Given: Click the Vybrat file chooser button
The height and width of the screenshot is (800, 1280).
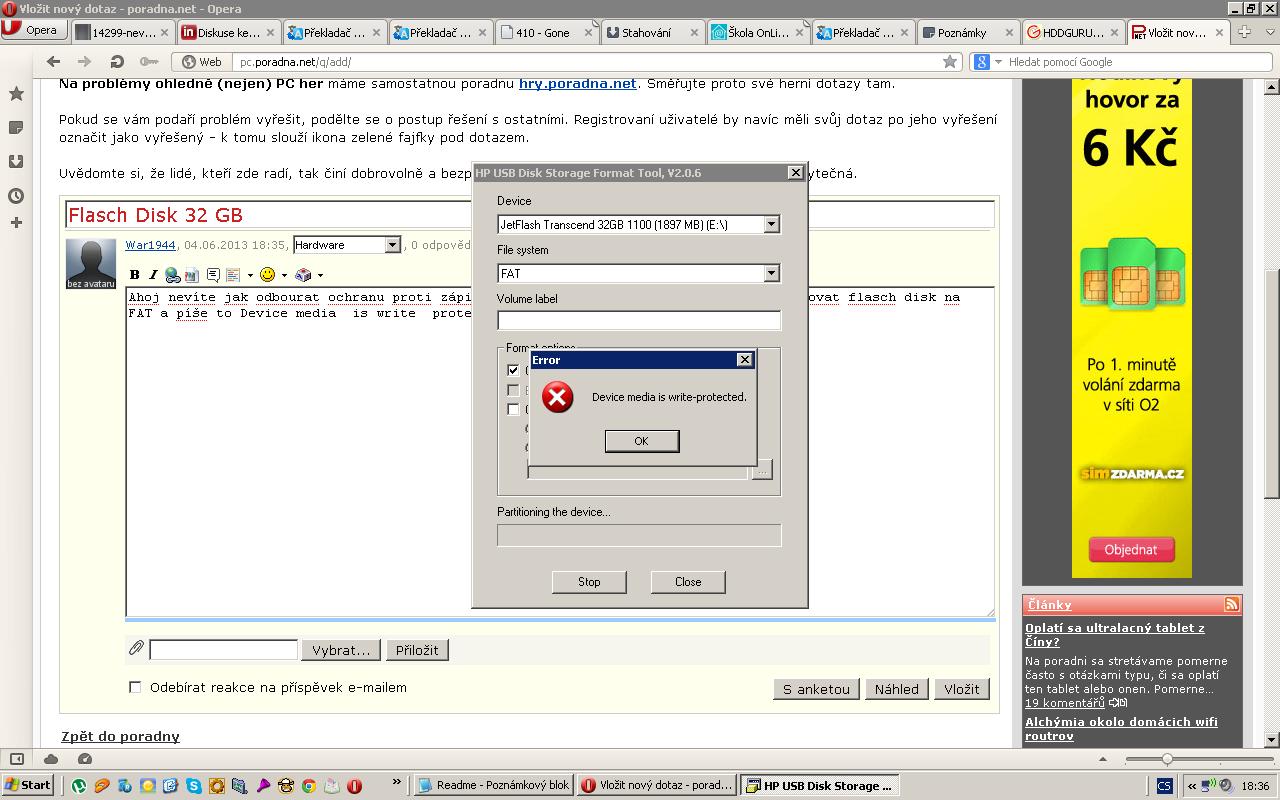Looking at the screenshot, I should (x=341, y=650).
